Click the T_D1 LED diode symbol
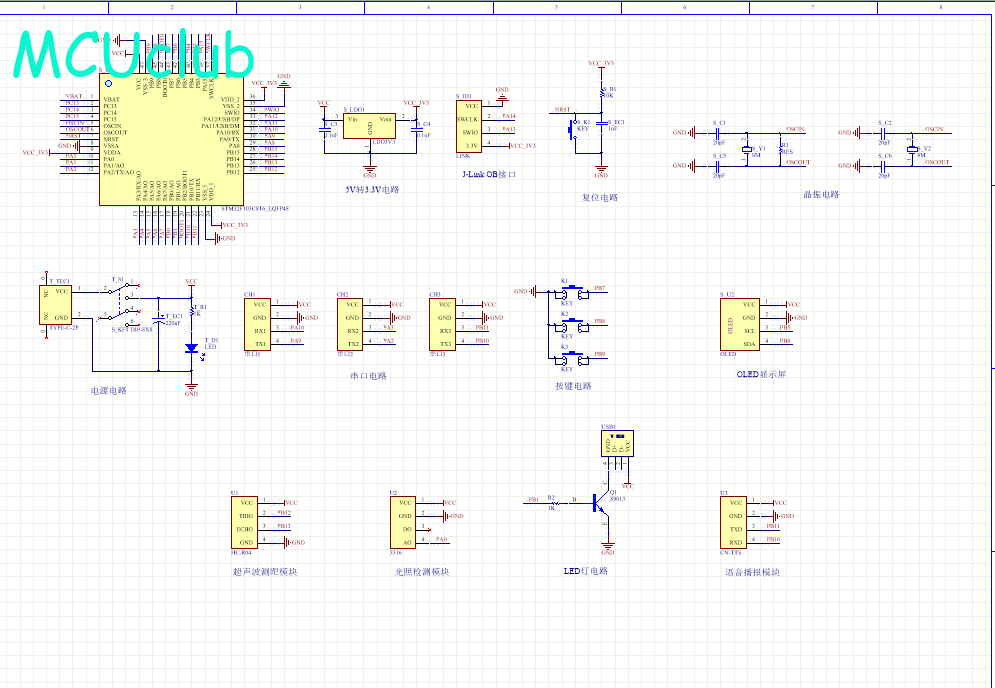This screenshot has height=688, width=995. (191, 348)
